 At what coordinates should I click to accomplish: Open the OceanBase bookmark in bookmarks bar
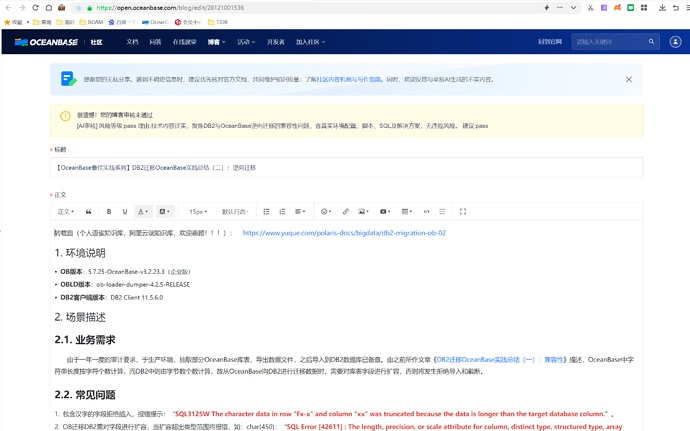pos(155,22)
